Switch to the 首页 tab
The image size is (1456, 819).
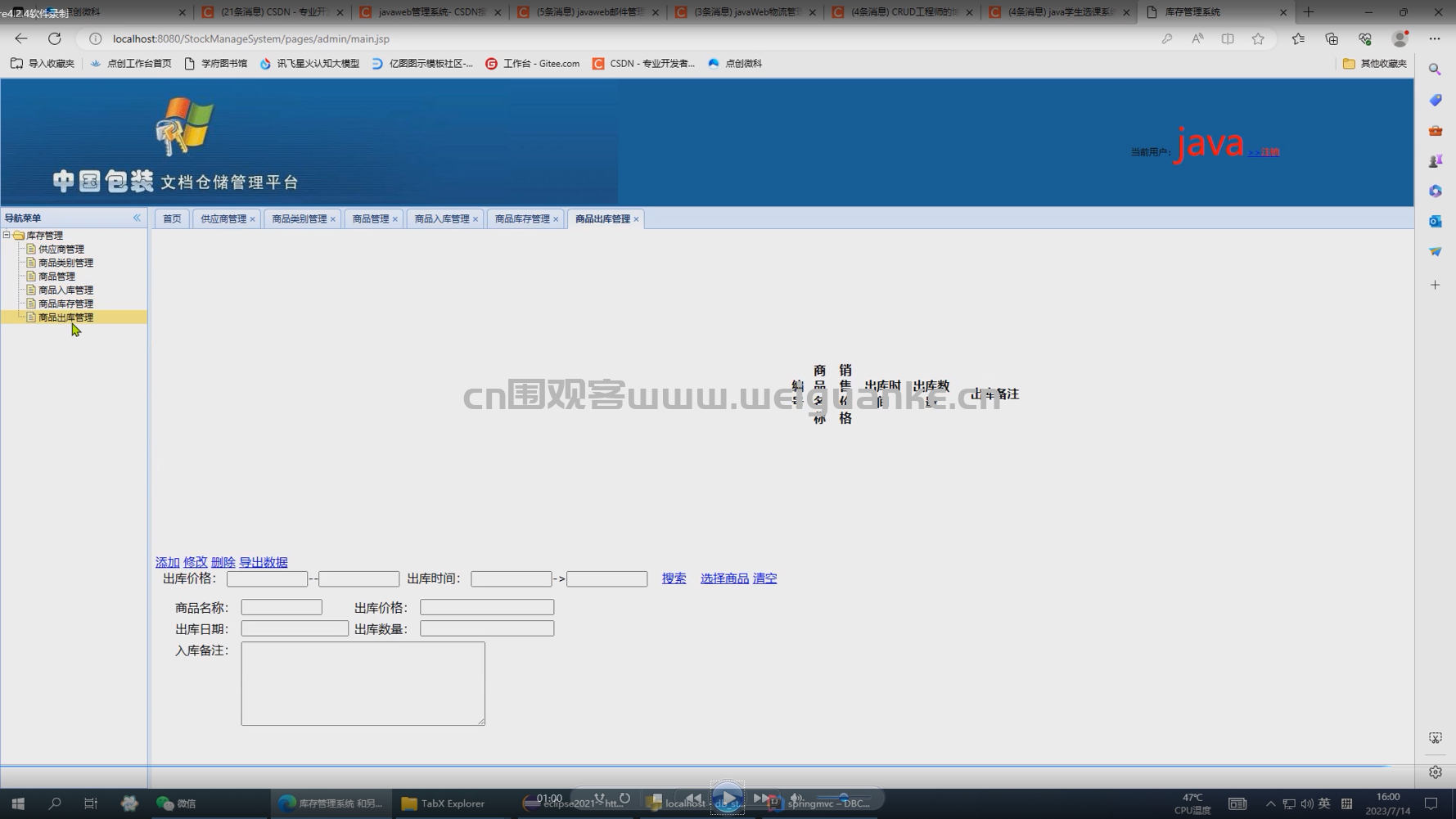coord(172,219)
